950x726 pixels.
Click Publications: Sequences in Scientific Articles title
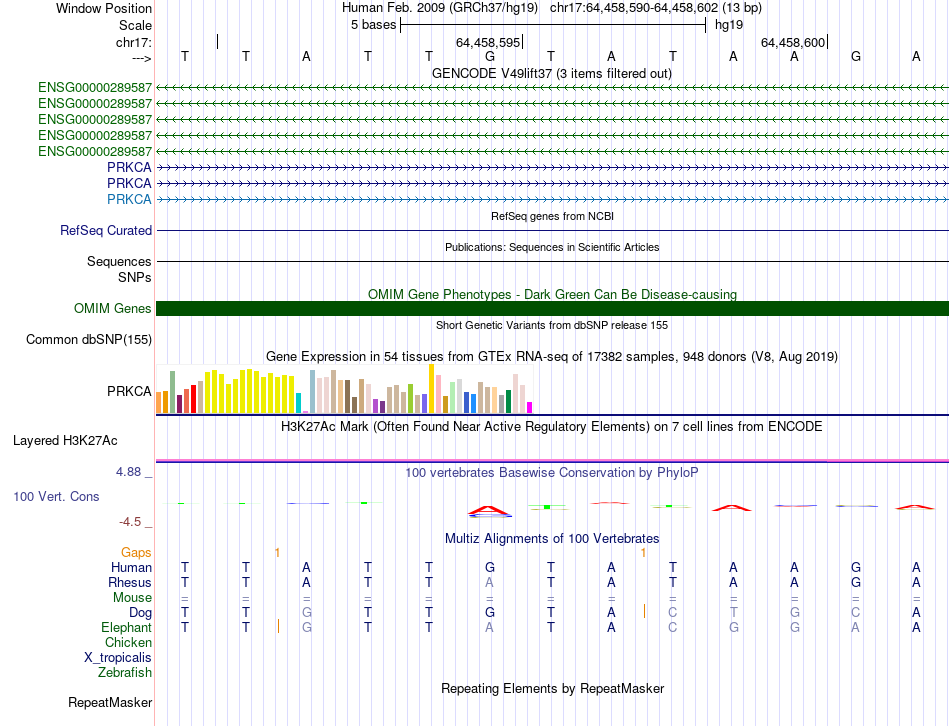coord(552,247)
